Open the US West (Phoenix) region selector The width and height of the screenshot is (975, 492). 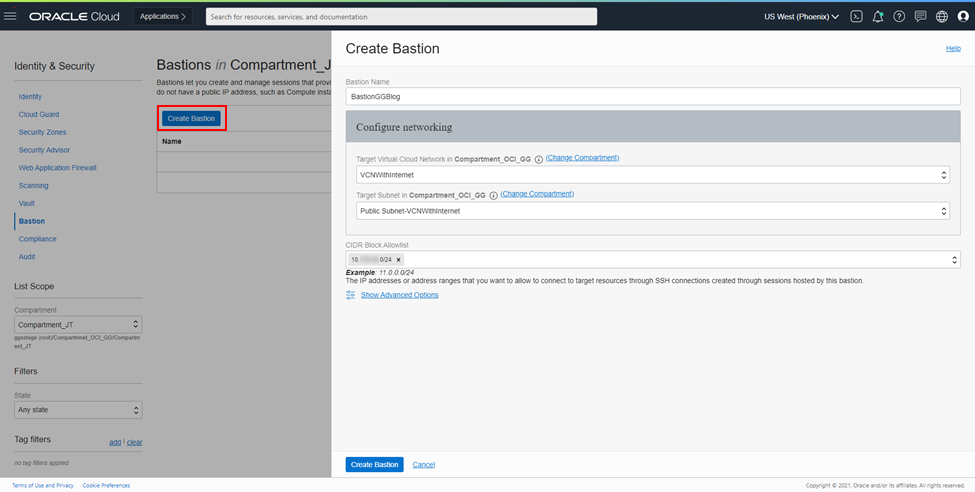tap(801, 17)
